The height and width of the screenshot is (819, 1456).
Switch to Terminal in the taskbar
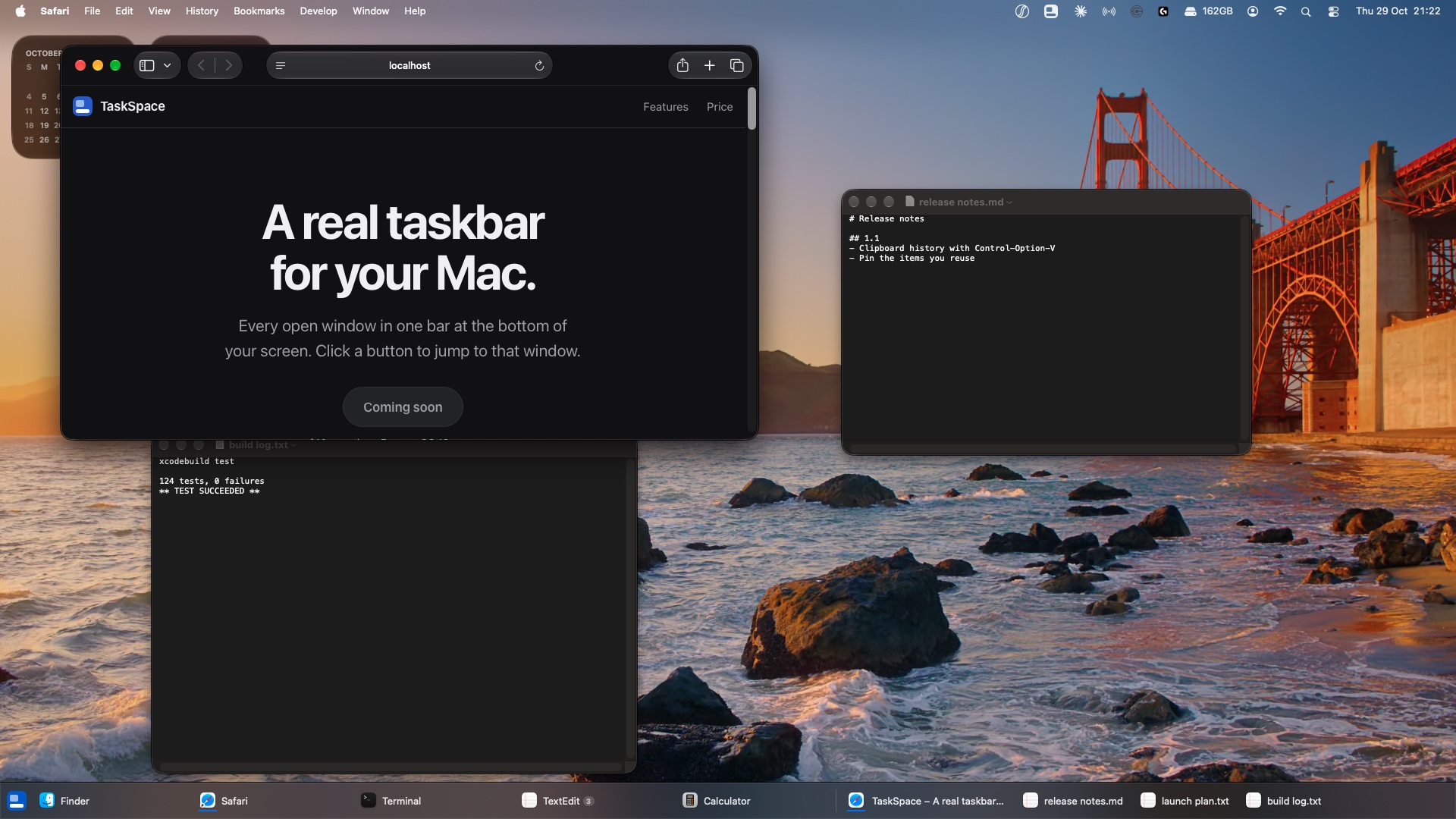[391, 801]
